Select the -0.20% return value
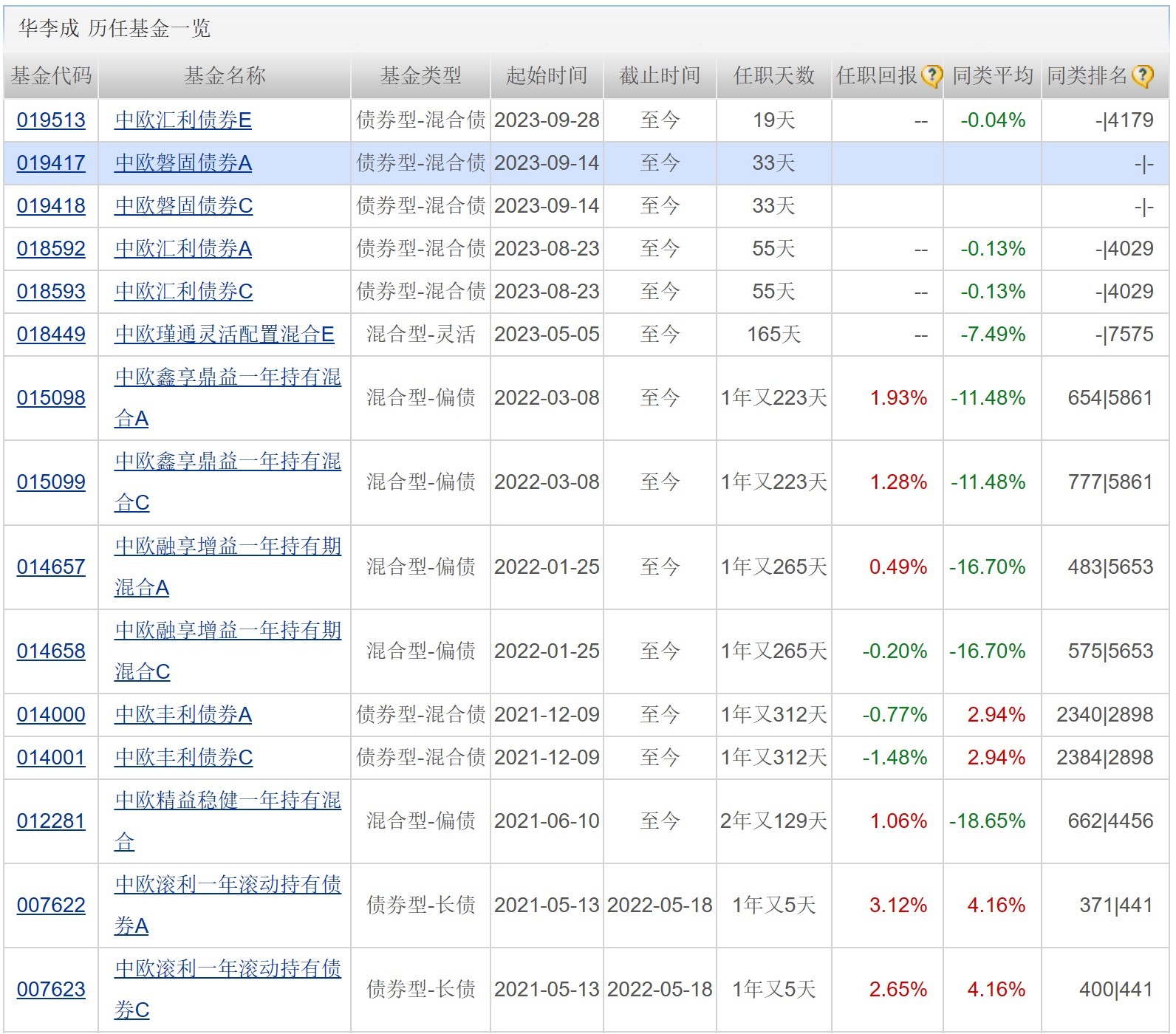The width and height of the screenshot is (1176, 1034). tap(895, 651)
